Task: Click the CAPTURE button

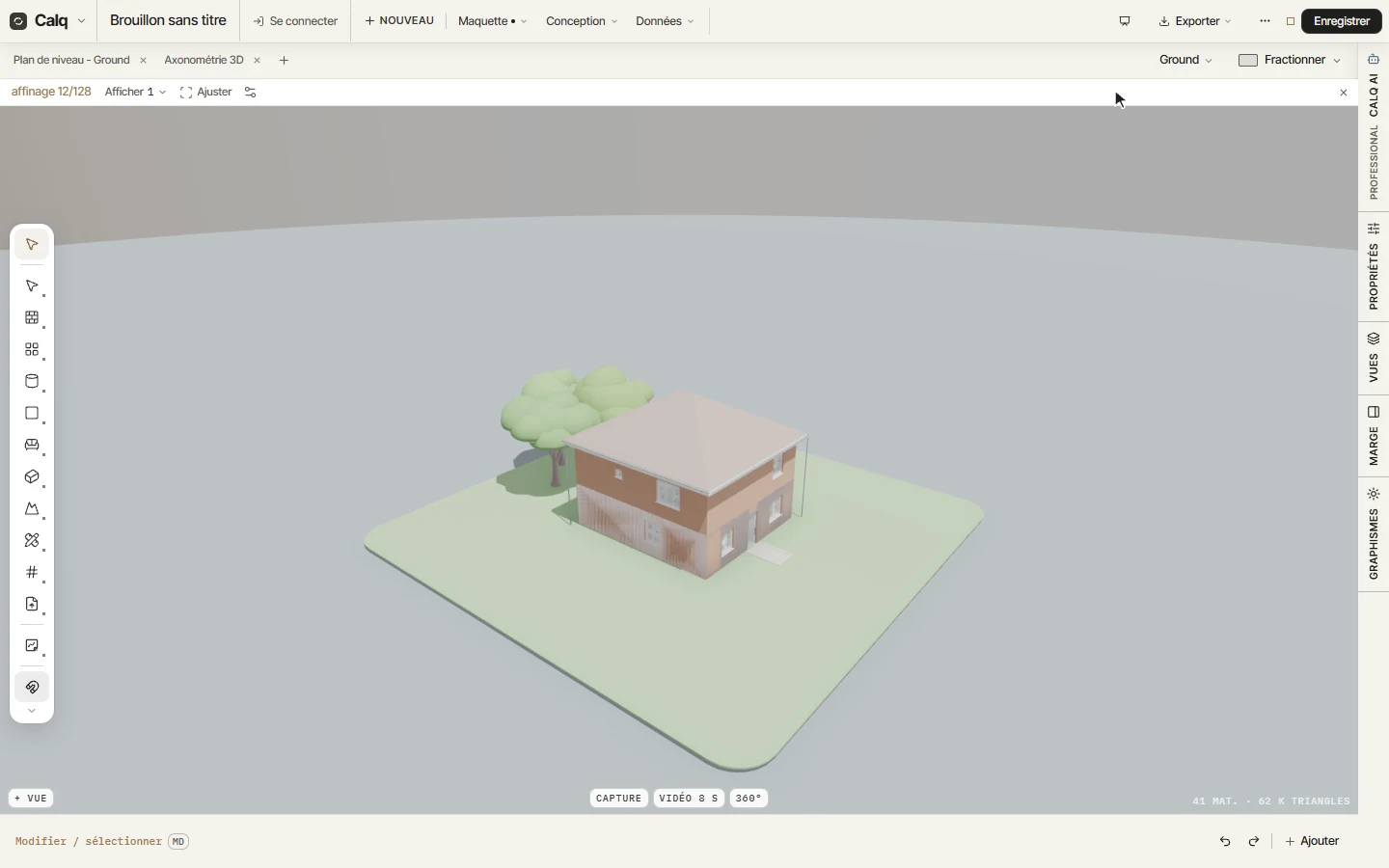Action: (618, 799)
